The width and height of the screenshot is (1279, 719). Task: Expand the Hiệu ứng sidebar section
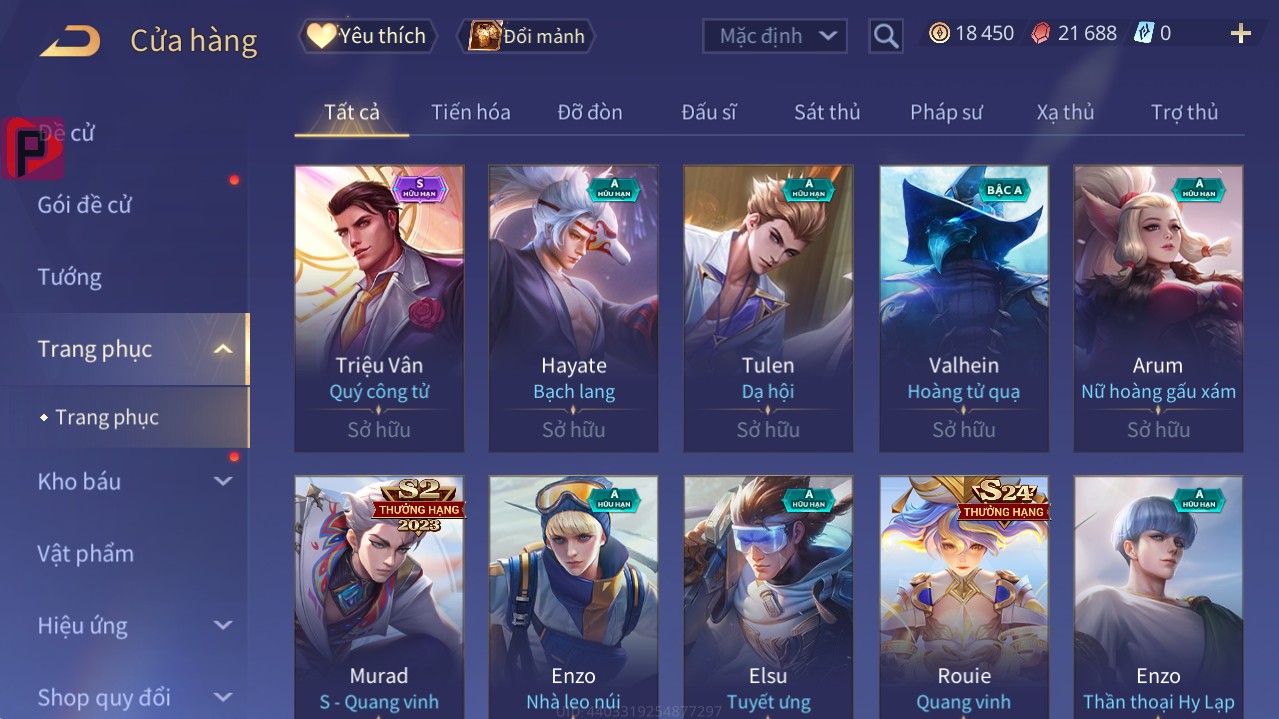point(223,625)
